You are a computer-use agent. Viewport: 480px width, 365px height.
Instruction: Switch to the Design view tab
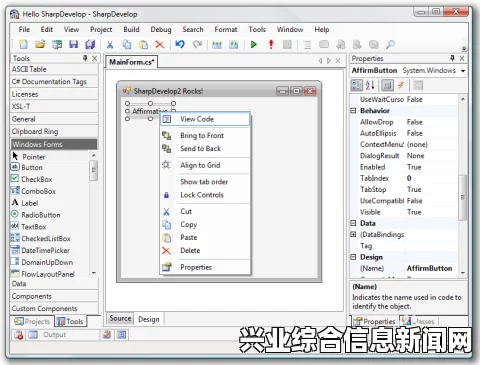point(149,319)
